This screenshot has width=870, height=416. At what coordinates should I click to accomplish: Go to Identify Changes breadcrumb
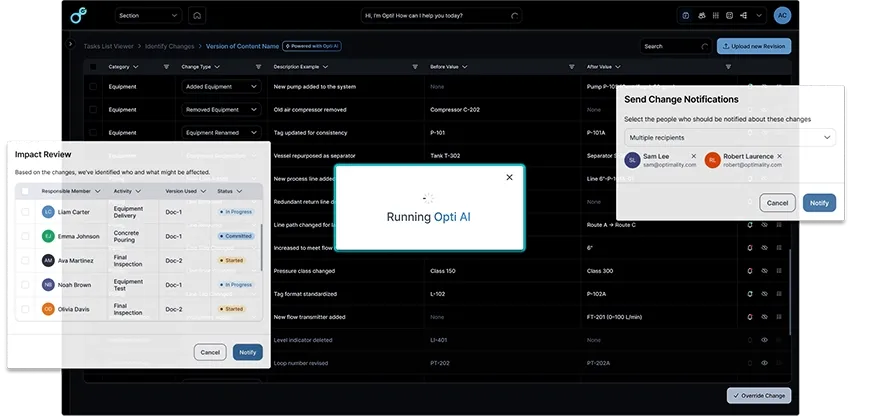coord(170,46)
